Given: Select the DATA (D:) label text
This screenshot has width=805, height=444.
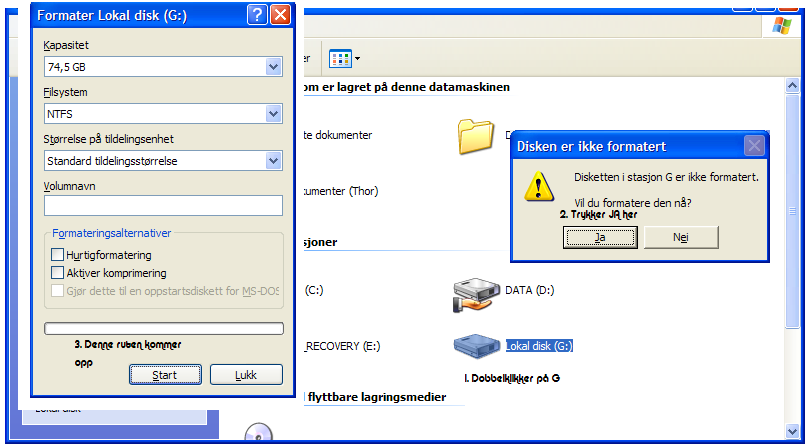Looking at the screenshot, I should (530, 291).
